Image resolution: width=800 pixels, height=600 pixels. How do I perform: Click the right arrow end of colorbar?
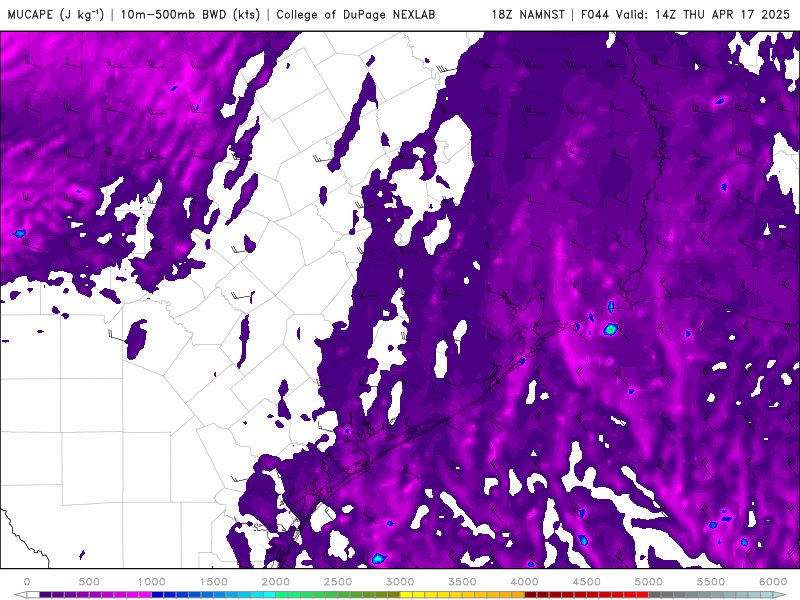(780, 595)
